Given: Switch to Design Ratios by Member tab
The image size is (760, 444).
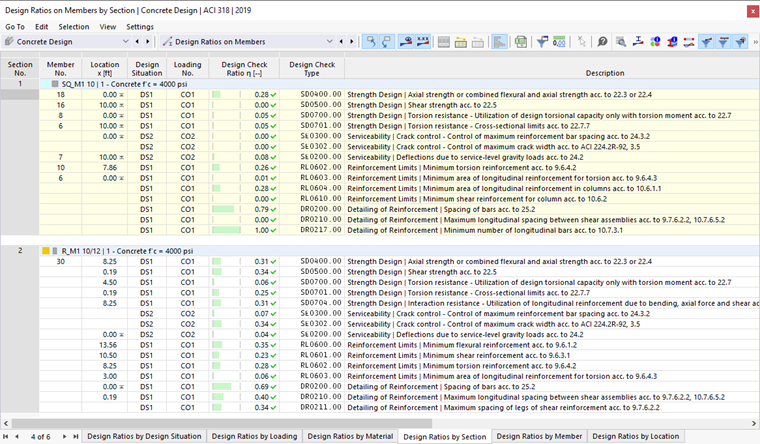Looking at the screenshot, I should click(539, 436).
